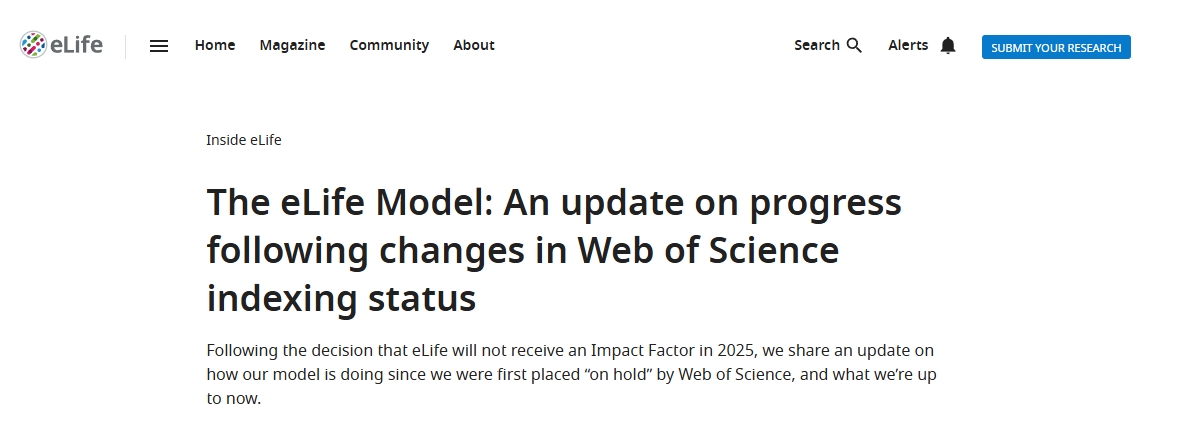Click "to now." ending the summary
The width and height of the screenshot is (1177, 437).
click(x=233, y=398)
